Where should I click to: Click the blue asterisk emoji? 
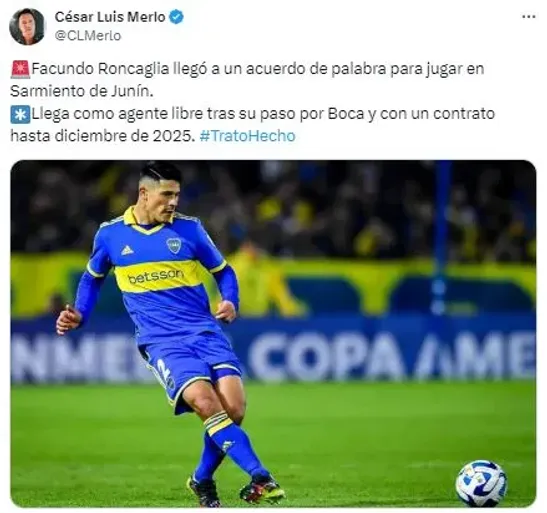coord(21,114)
